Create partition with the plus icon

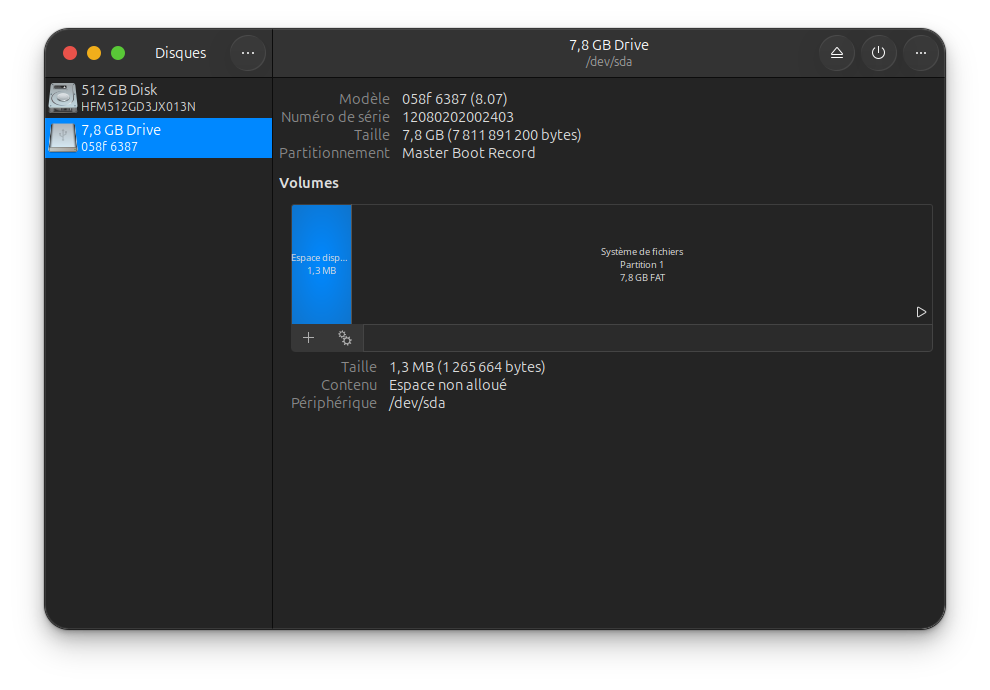pyautogui.click(x=308, y=338)
